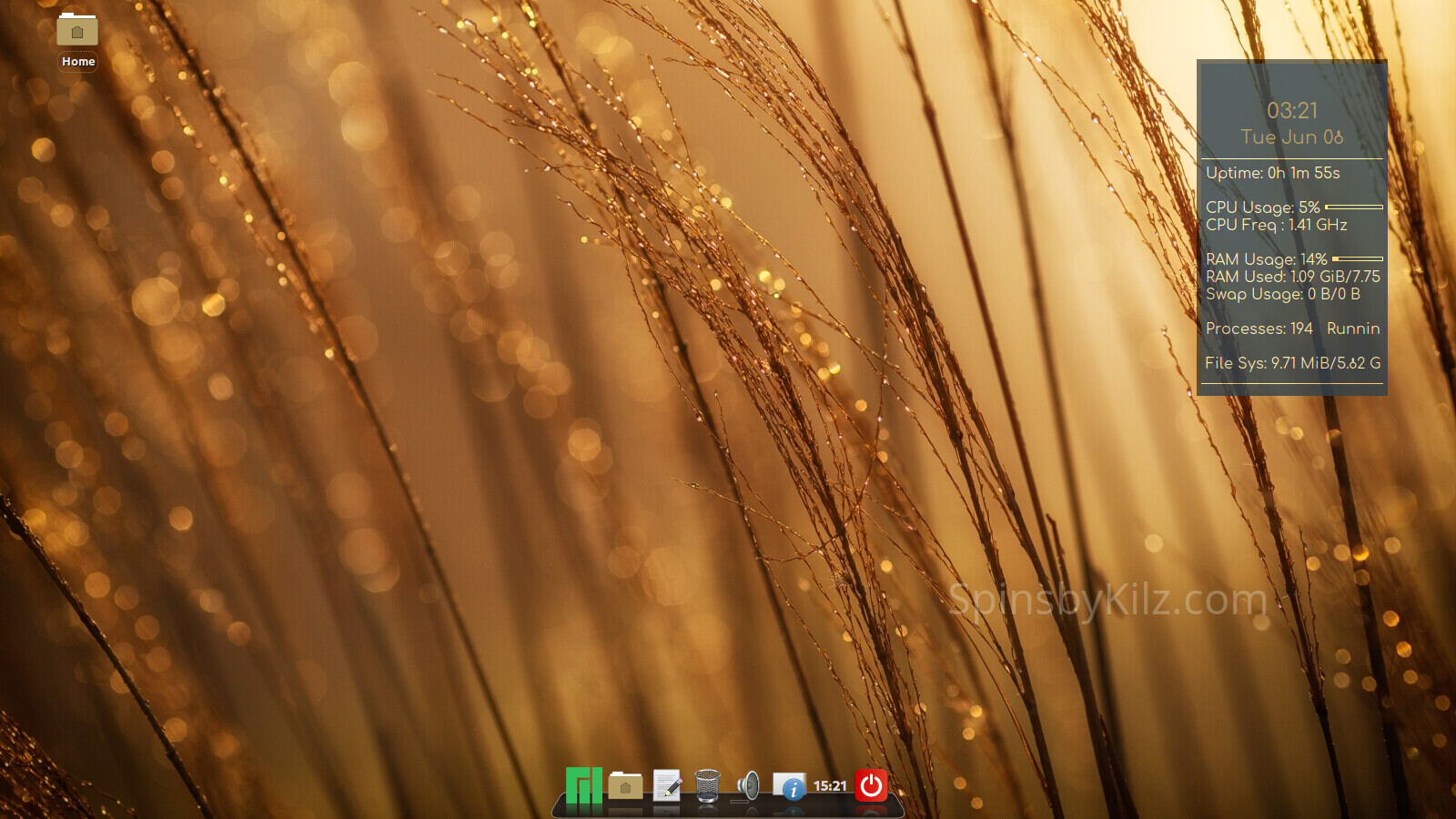Viewport: 1456px width, 819px height.
Task: Click the 15:21 clock in the dock
Action: [830, 785]
